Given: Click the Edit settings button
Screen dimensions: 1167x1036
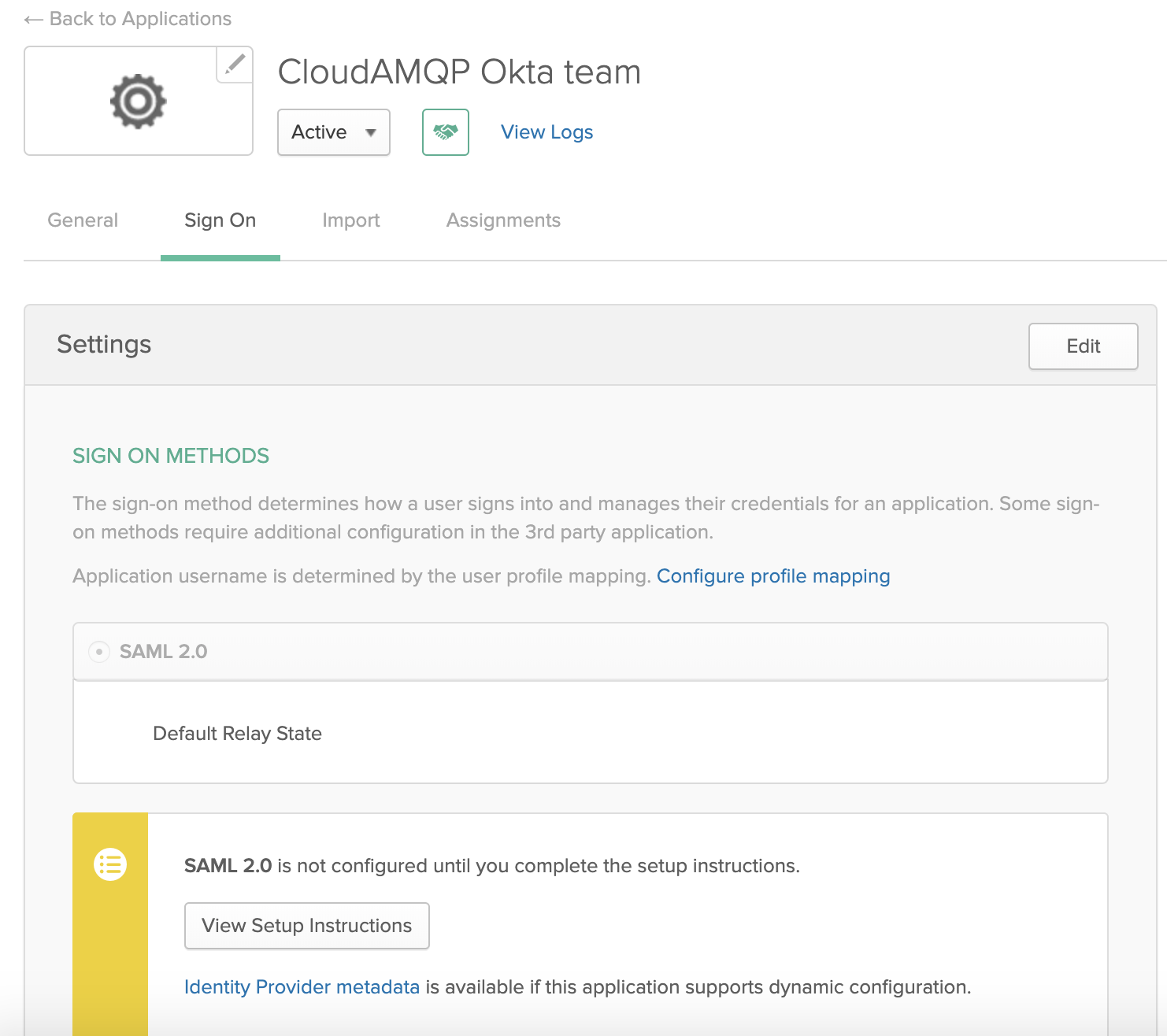Looking at the screenshot, I should (x=1084, y=346).
